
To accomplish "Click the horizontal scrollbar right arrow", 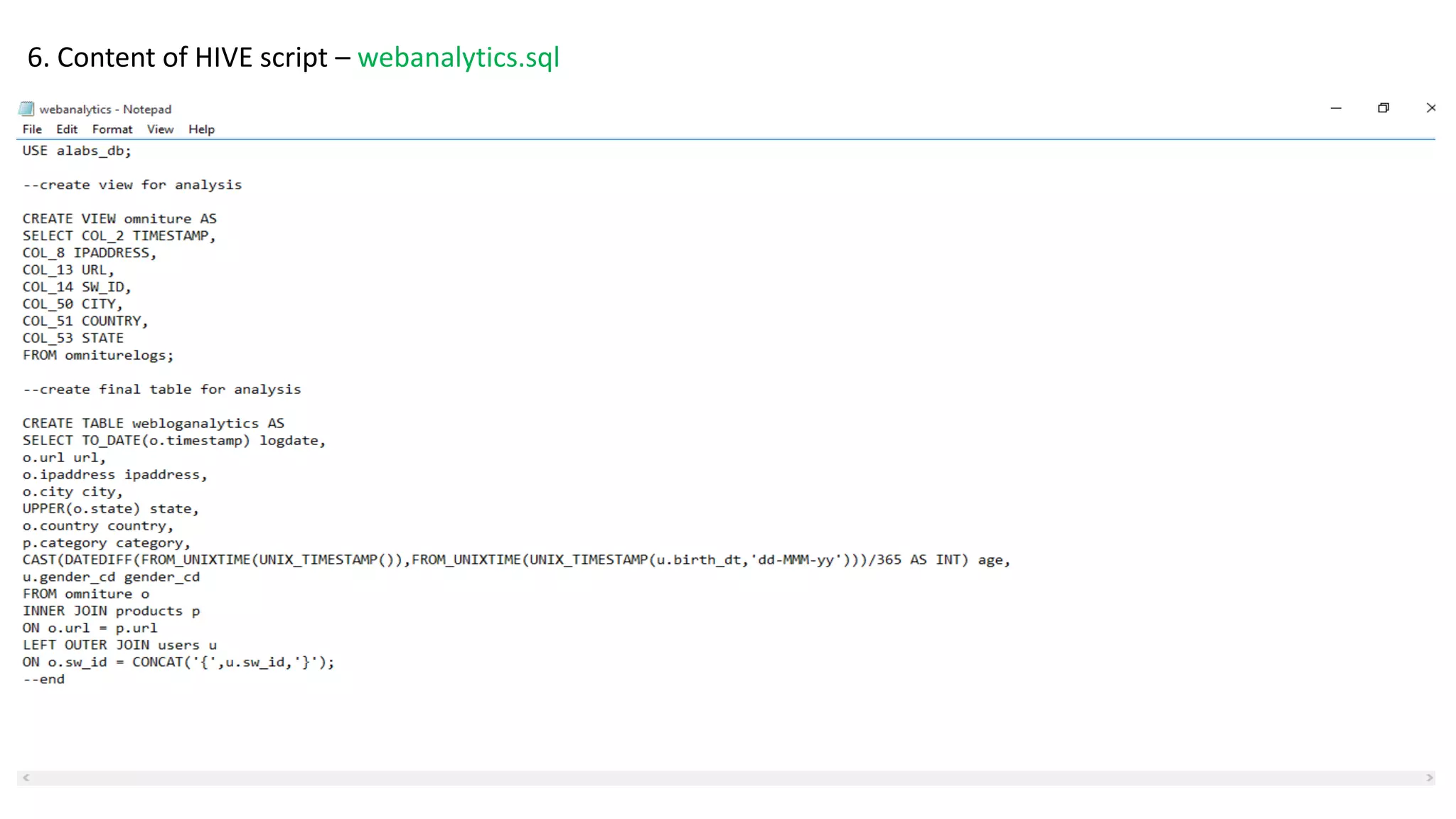I will (1429, 778).
